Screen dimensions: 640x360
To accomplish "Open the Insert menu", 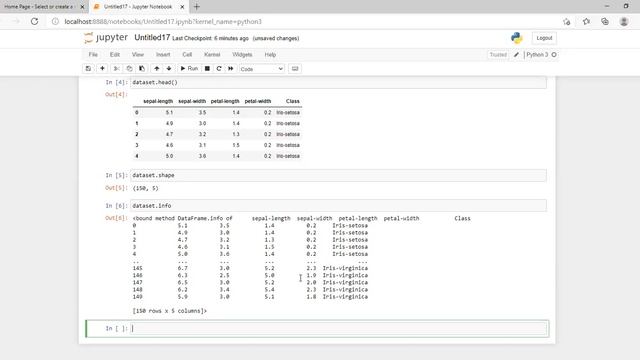I will coord(163,54).
